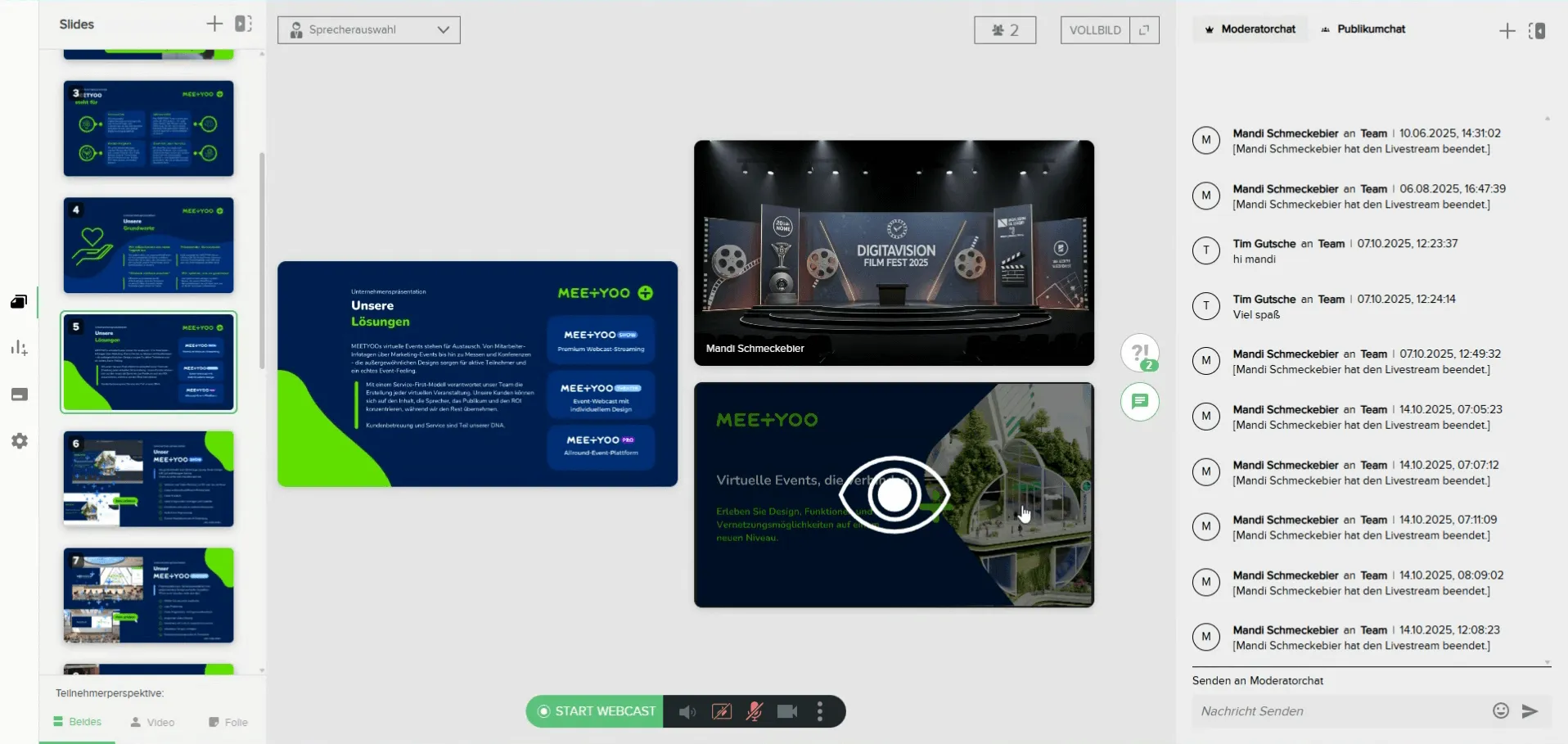Image resolution: width=1568 pixels, height=744 pixels.
Task: Activate VOLLBILD mode
Action: click(x=1094, y=30)
